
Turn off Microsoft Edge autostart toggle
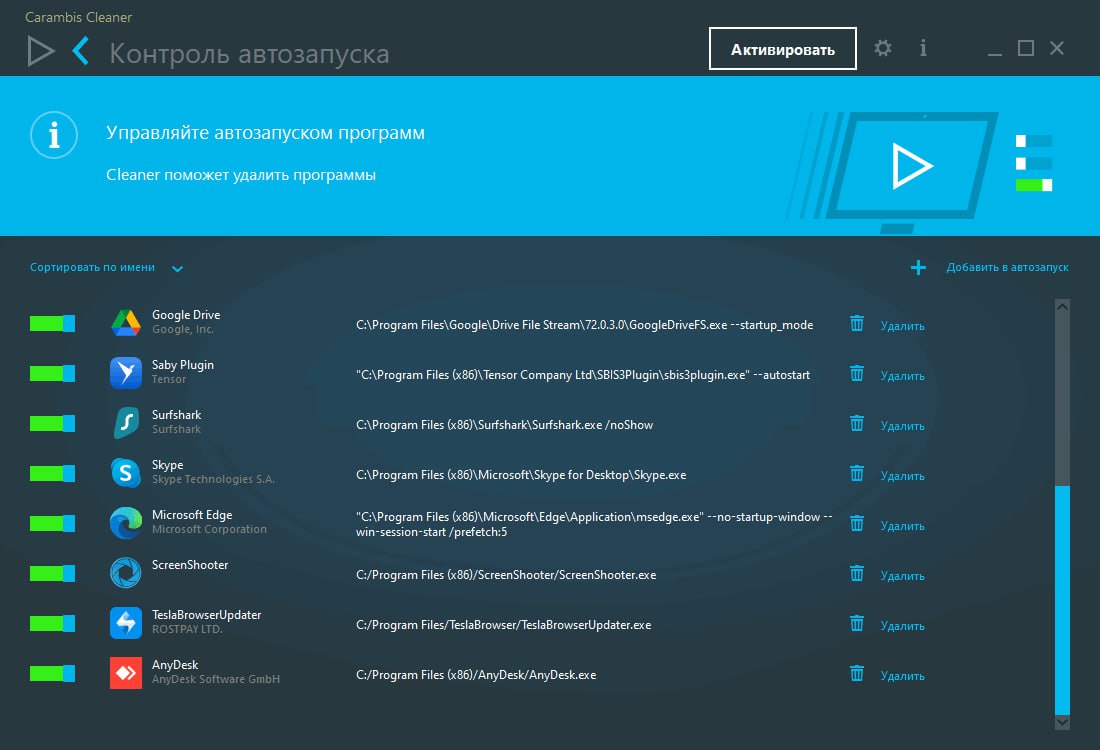tap(52, 523)
